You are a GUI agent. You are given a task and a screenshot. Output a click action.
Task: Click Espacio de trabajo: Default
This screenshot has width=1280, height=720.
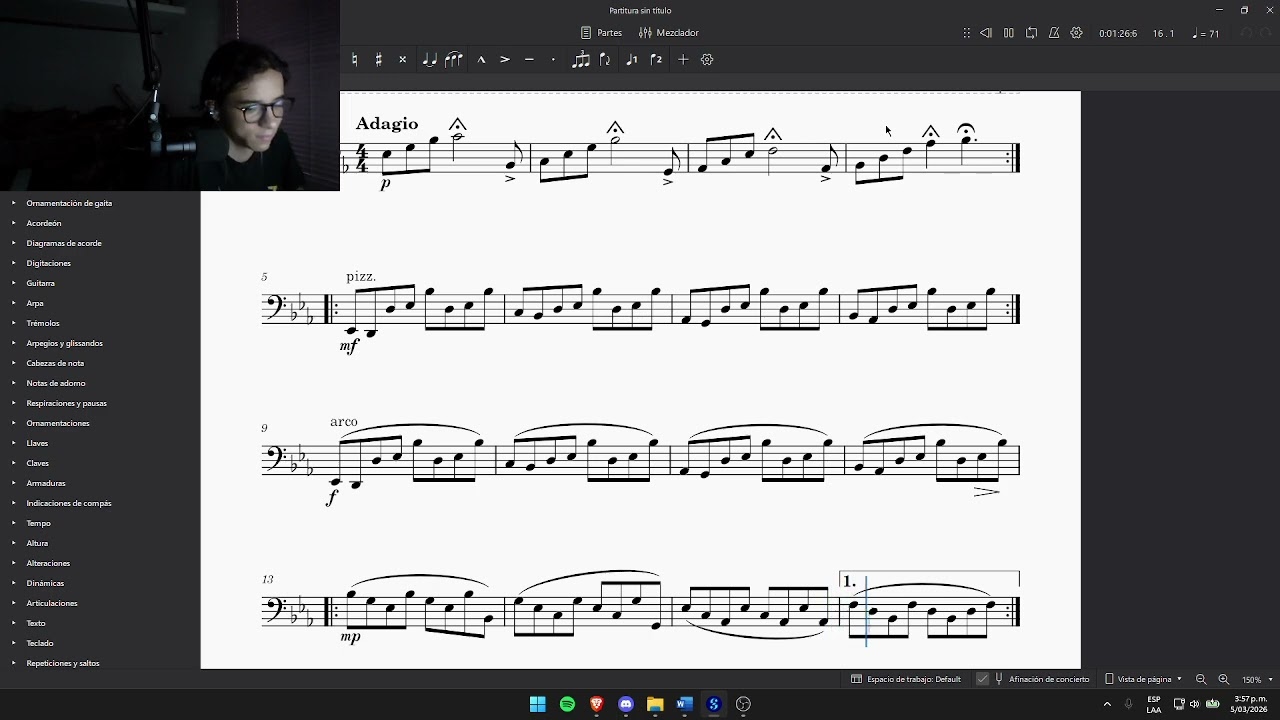tap(906, 679)
